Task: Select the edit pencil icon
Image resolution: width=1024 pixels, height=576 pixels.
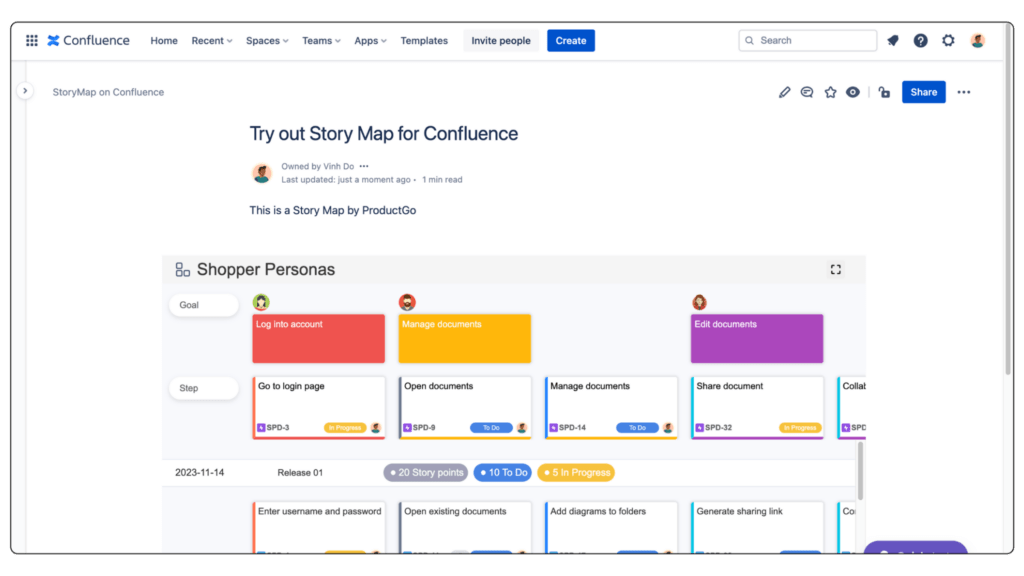Action: [x=784, y=91]
